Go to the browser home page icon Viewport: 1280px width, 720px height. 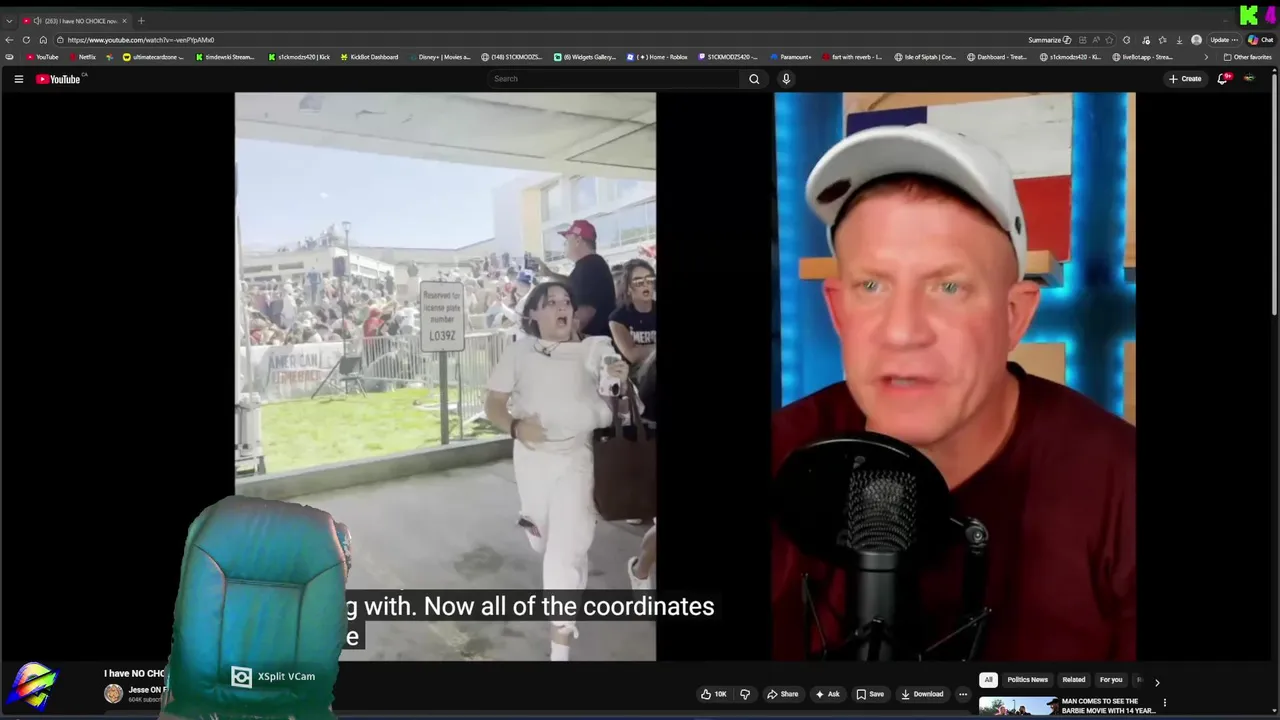click(x=43, y=40)
